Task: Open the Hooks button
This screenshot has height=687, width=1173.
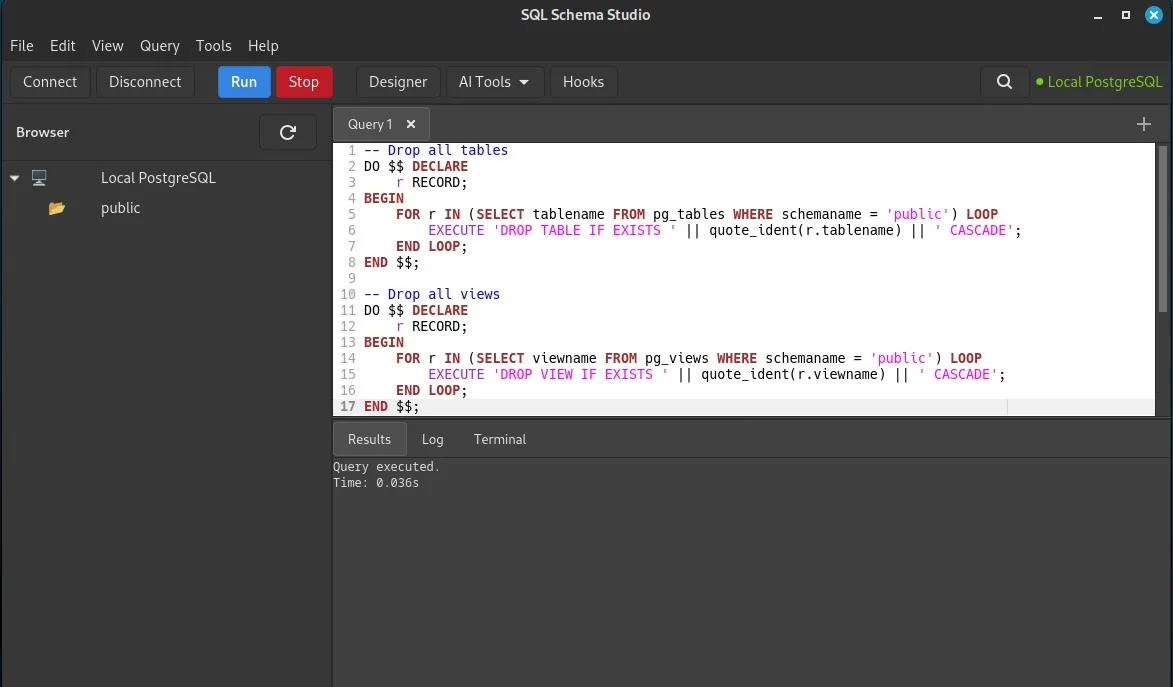Action: pyautogui.click(x=584, y=82)
